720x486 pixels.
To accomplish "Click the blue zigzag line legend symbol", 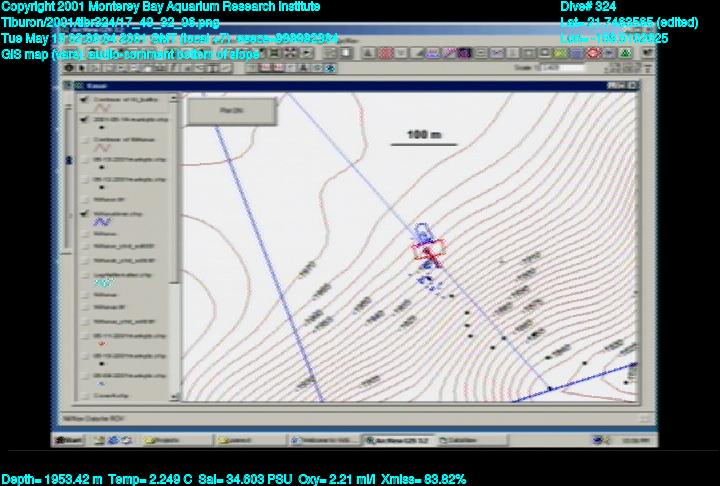I will pyautogui.click(x=101, y=224).
